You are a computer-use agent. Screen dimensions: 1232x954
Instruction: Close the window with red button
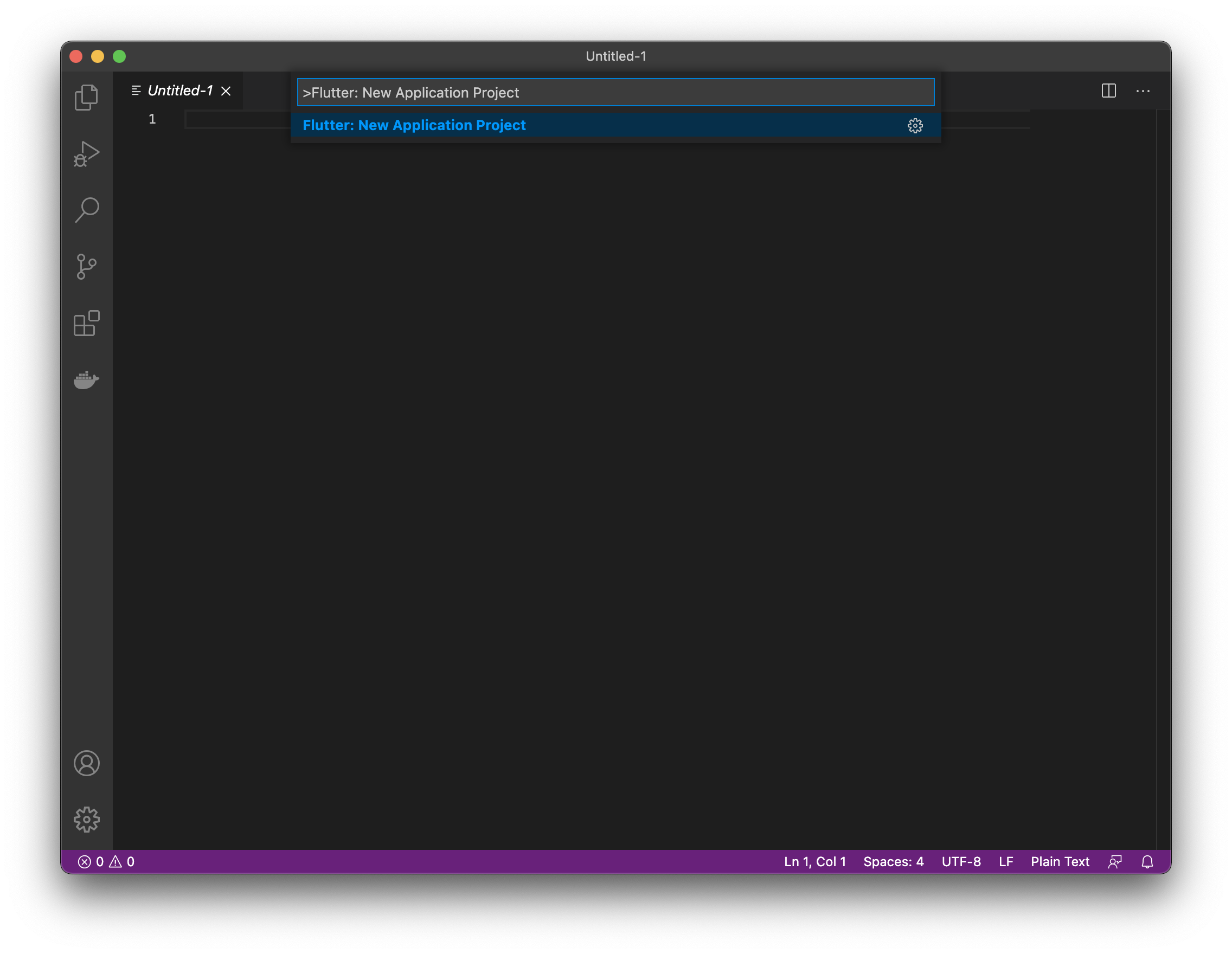(76, 56)
